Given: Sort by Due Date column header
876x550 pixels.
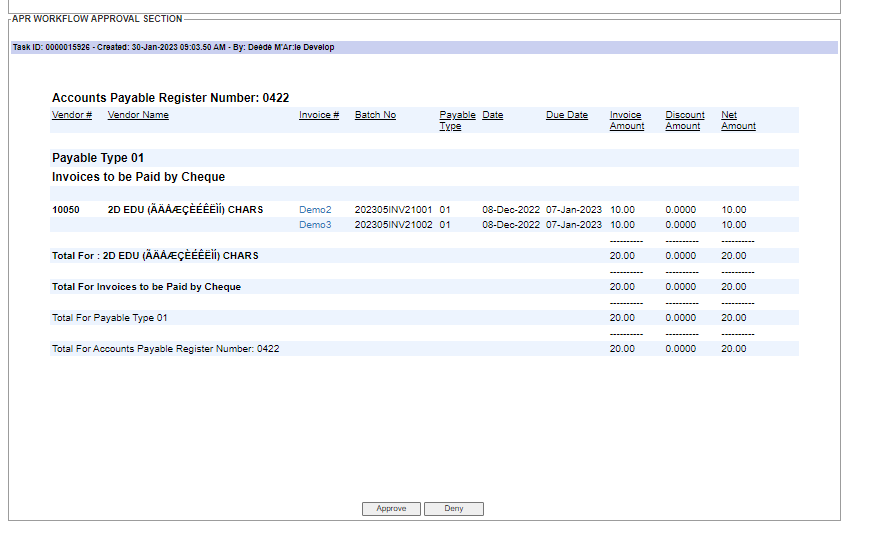Looking at the screenshot, I should [x=567, y=115].
